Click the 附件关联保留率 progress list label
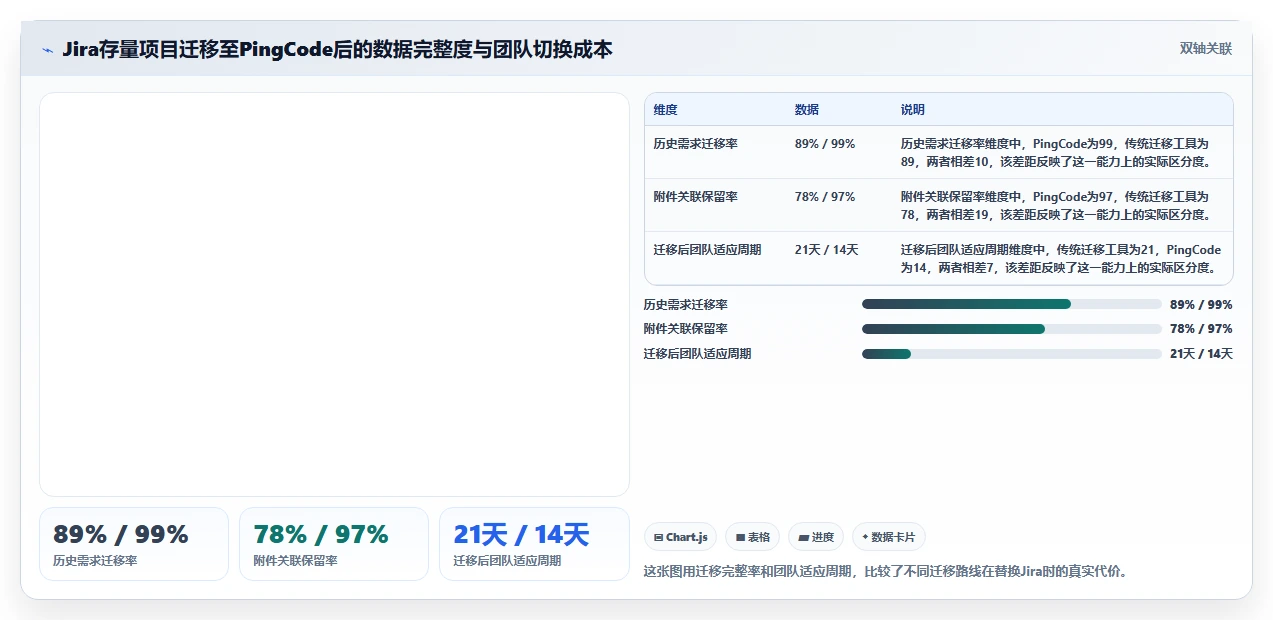1273x620 pixels. (686, 329)
